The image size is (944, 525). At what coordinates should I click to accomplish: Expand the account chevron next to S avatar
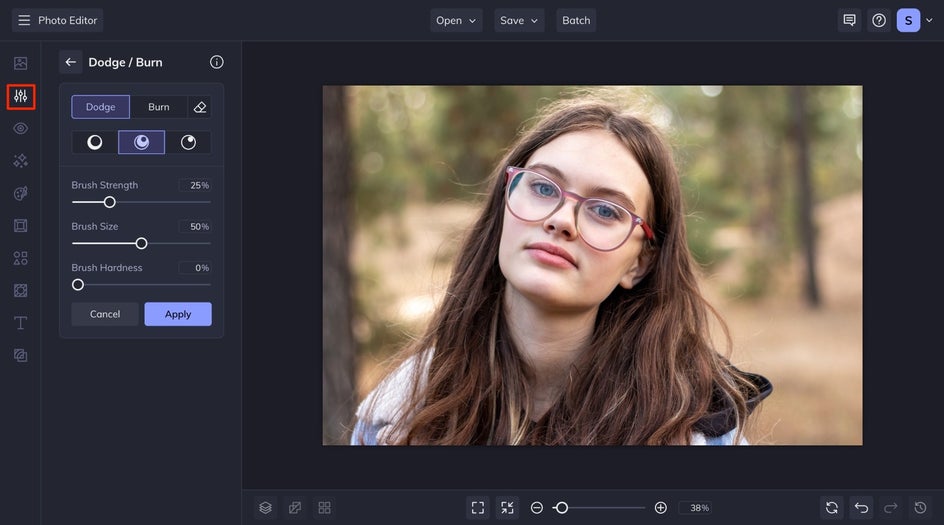[929, 20]
